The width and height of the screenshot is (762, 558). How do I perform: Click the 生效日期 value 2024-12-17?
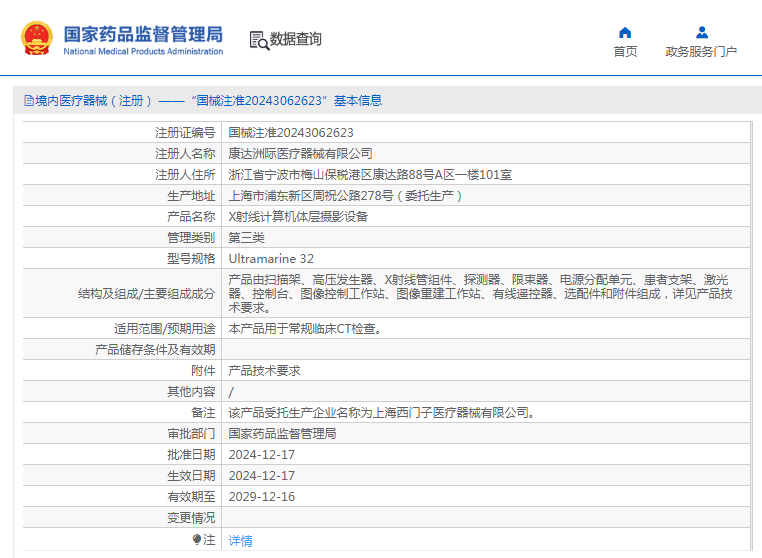(x=261, y=475)
